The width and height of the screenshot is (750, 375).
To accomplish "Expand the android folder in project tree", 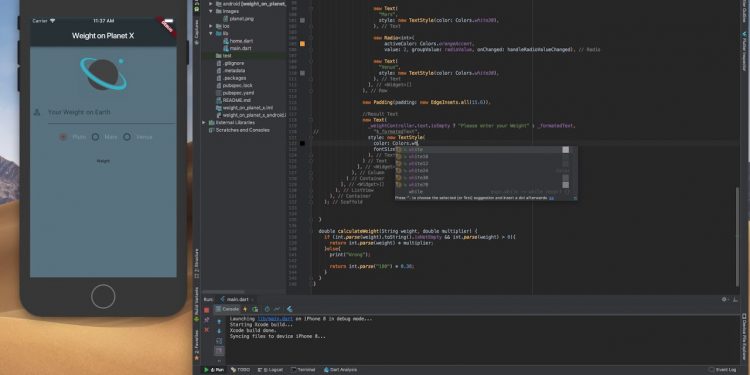I will (x=211, y=4).
